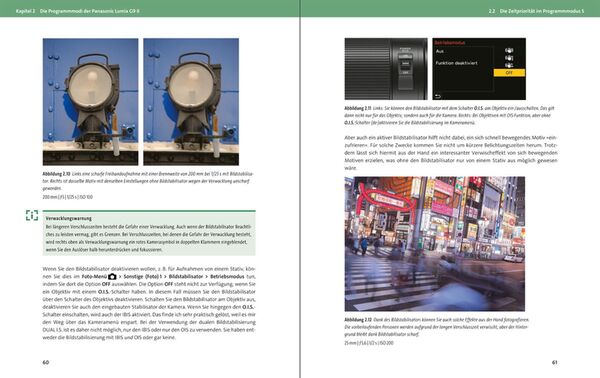
Task: Click bold word 'Betriebsmodus' in body text
Action: (x=227, y=276)
